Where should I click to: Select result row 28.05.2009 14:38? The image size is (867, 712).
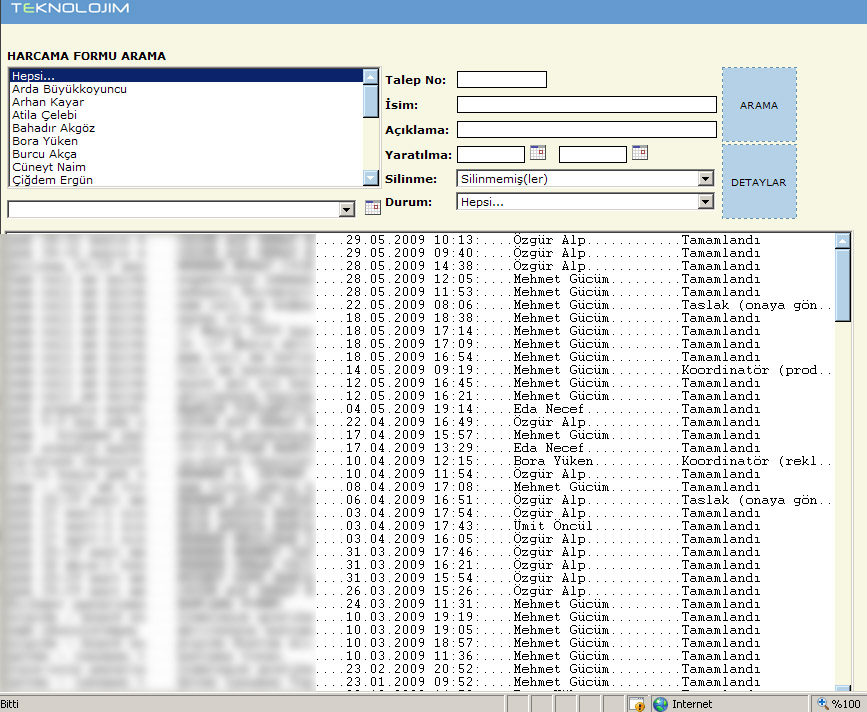[x=420, y=266]
